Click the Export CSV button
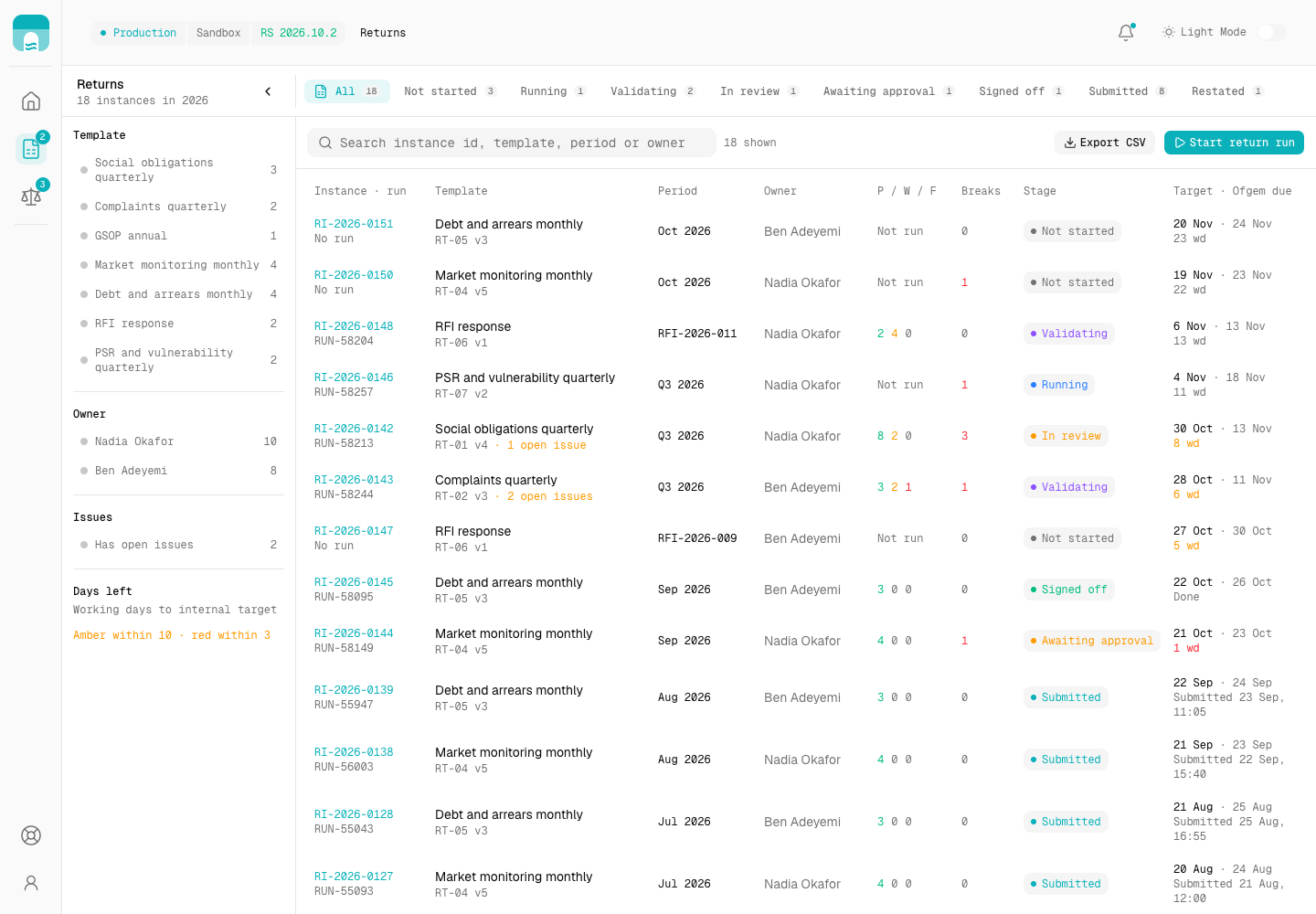Viewport: 1316px width, 914px height. coord(1105,143)
